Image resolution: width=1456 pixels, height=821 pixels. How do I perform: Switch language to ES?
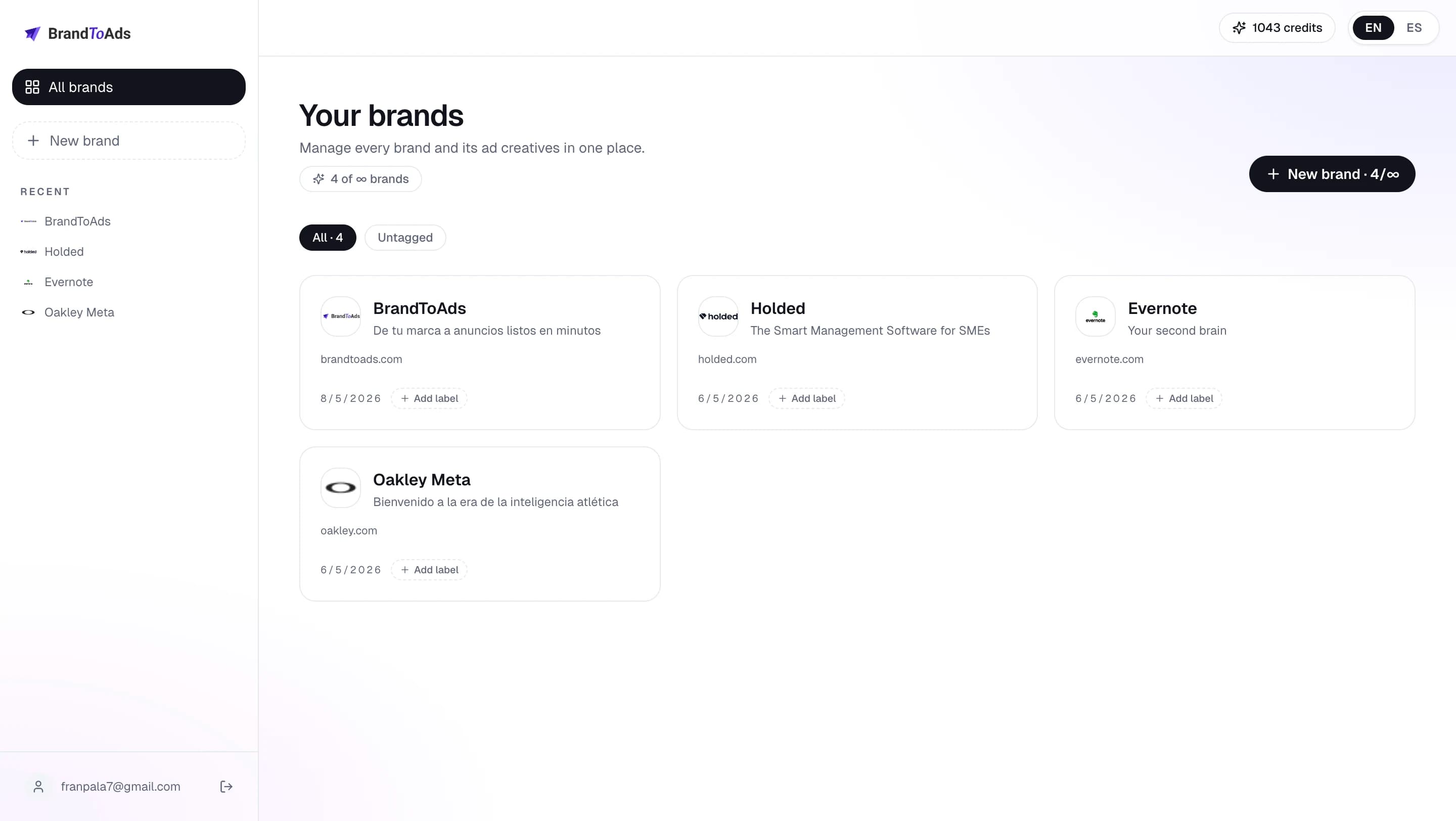(1414, 28)
